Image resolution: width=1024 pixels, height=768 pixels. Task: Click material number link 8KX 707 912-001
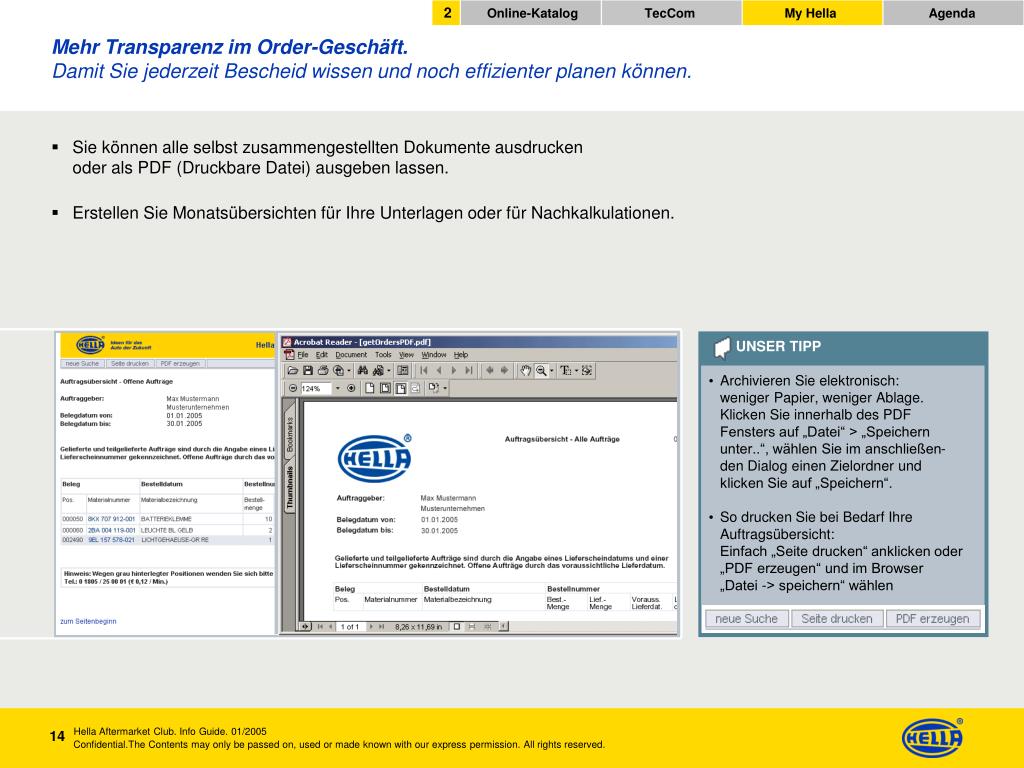coord(111,519)
